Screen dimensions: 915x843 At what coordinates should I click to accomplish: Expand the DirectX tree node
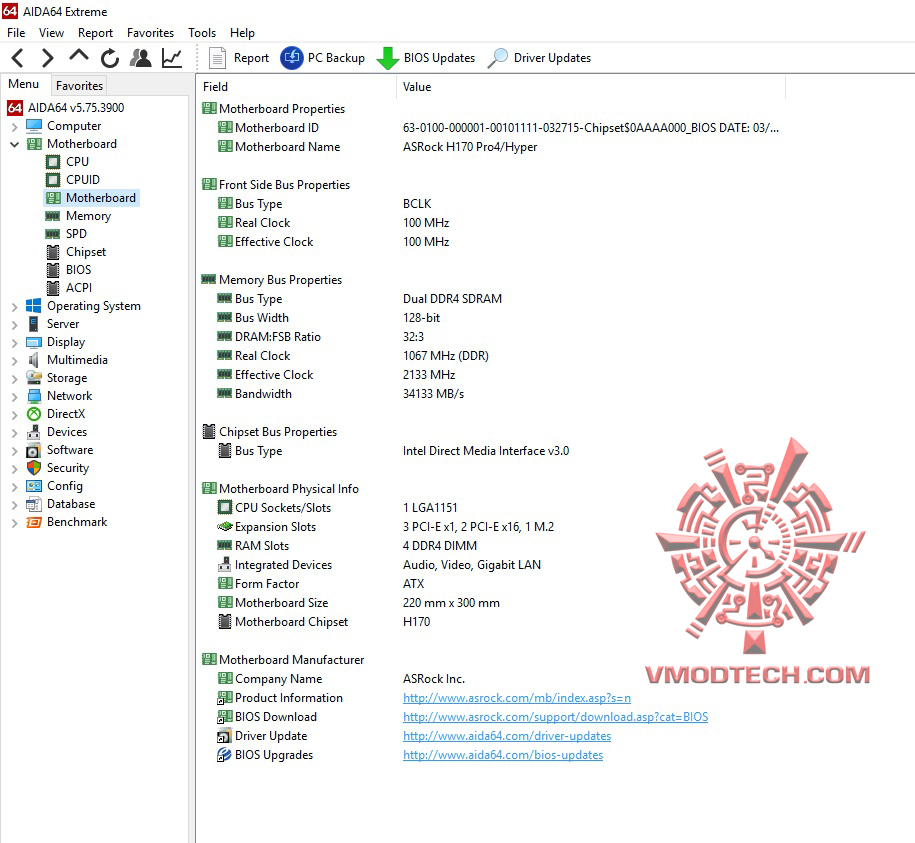[x=15, y=414]
